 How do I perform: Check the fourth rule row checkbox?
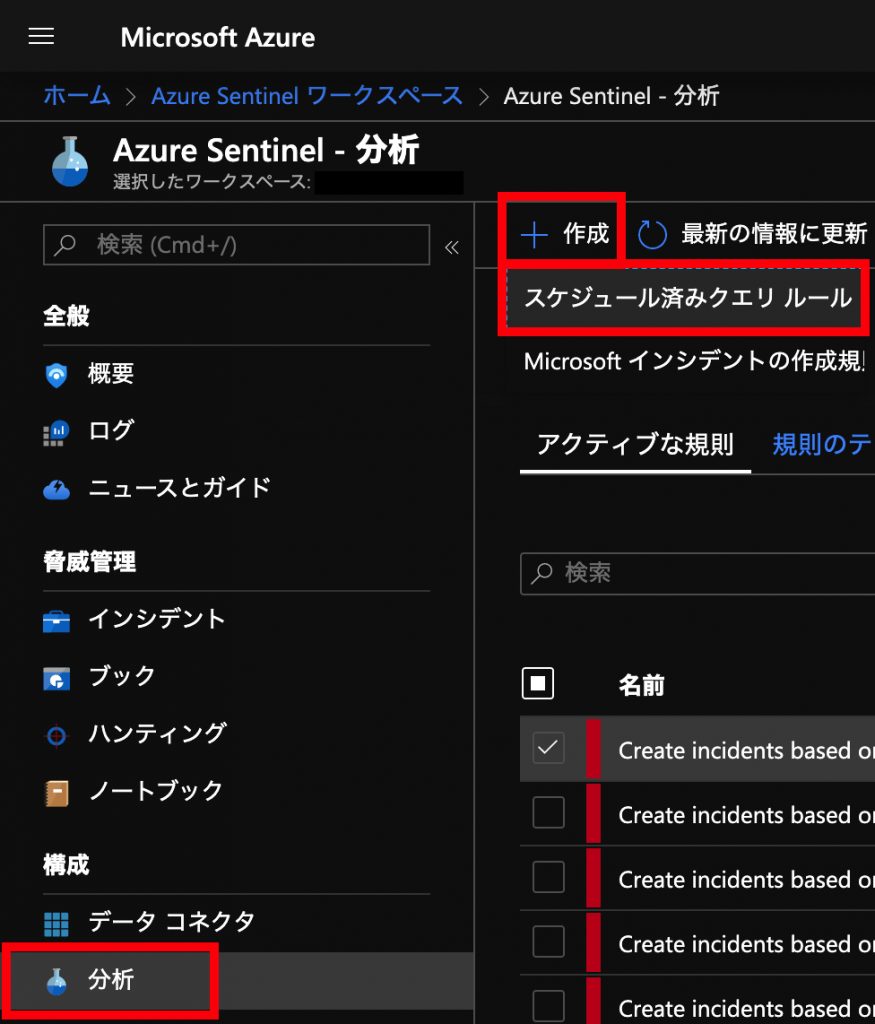click(549, 942)
